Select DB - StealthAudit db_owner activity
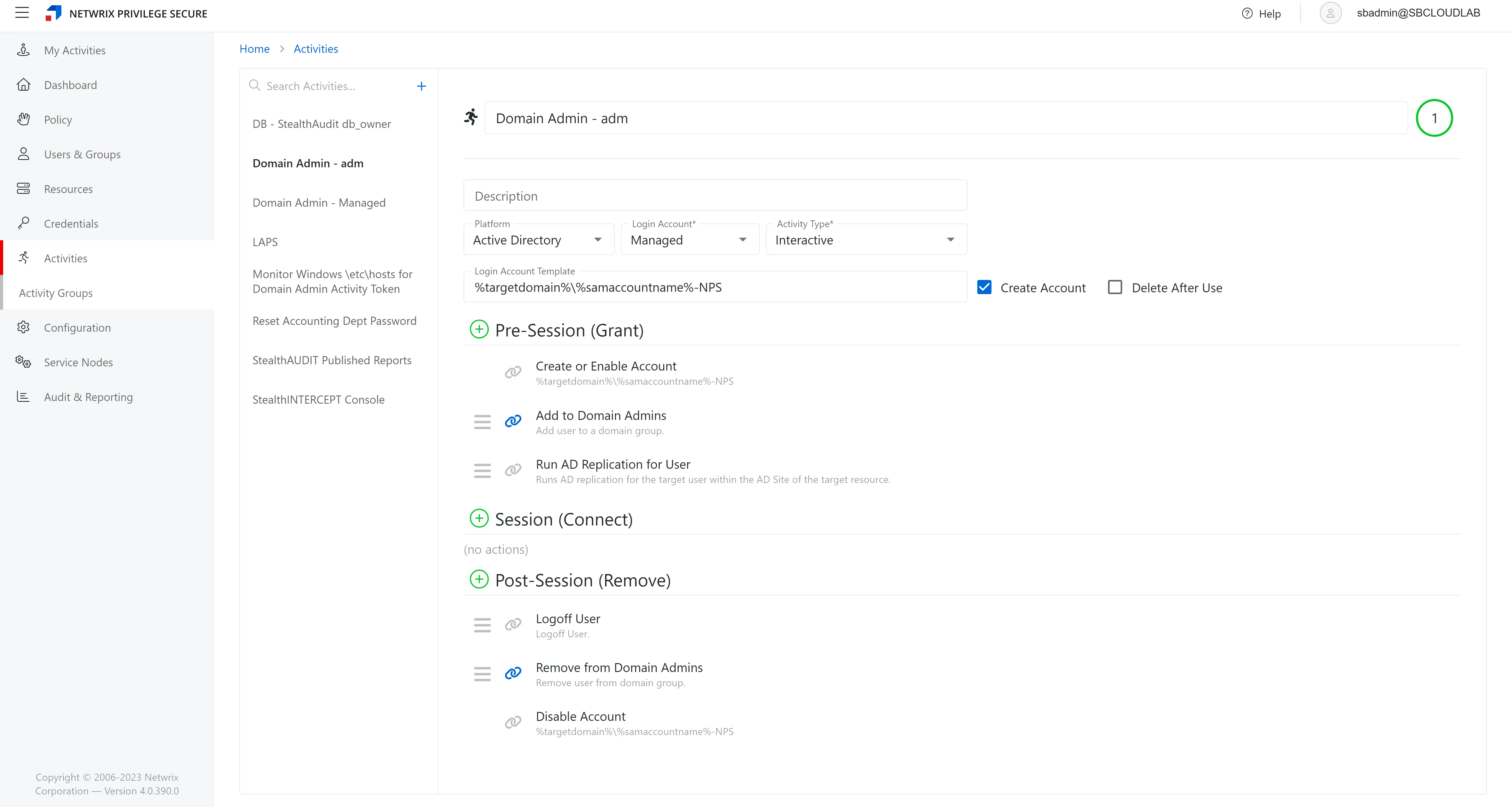Image resolution: width=1512 pixels, height=807 pixels. (x=322, y=124)
